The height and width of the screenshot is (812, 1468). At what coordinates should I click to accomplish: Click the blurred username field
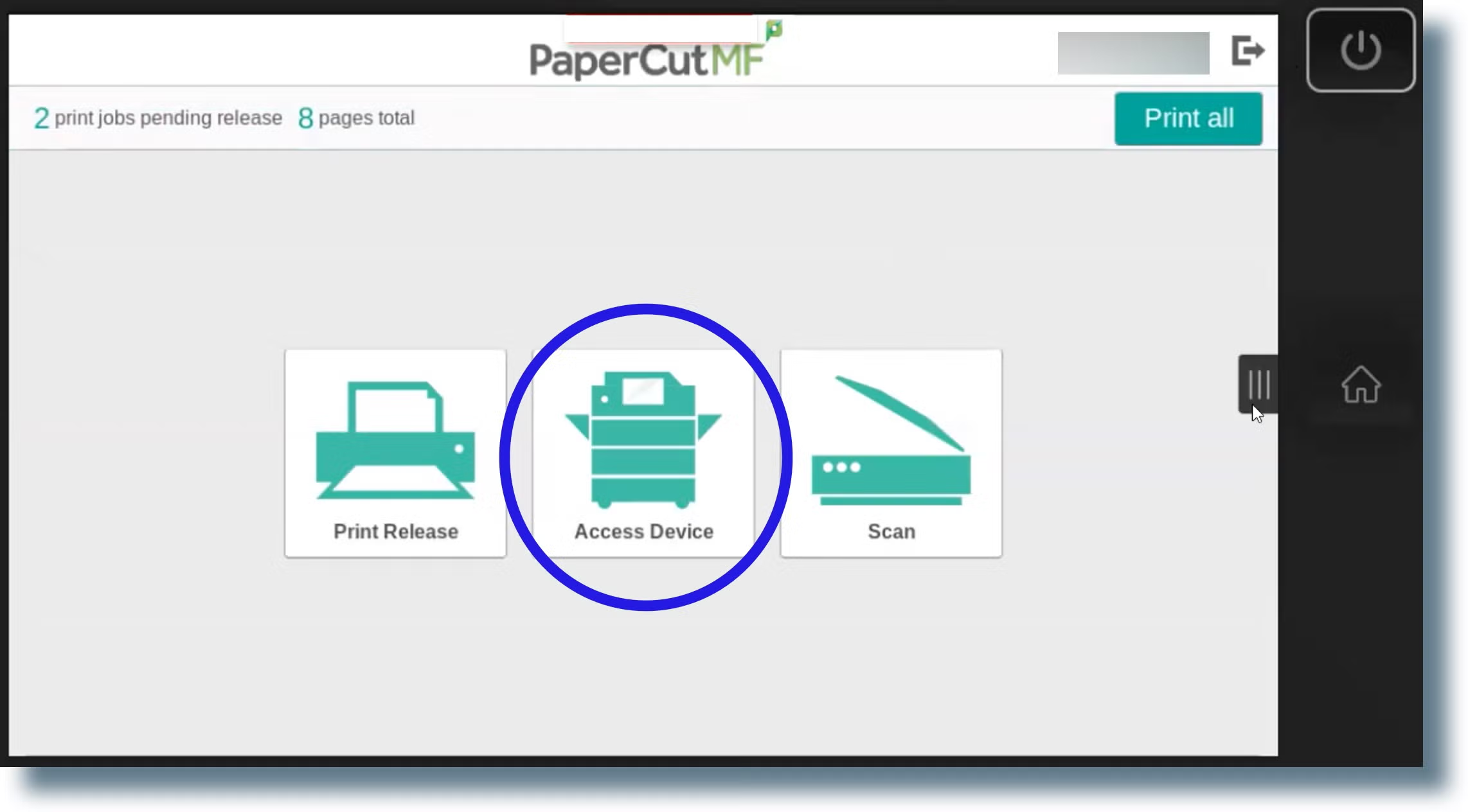tap(1132, 53)
